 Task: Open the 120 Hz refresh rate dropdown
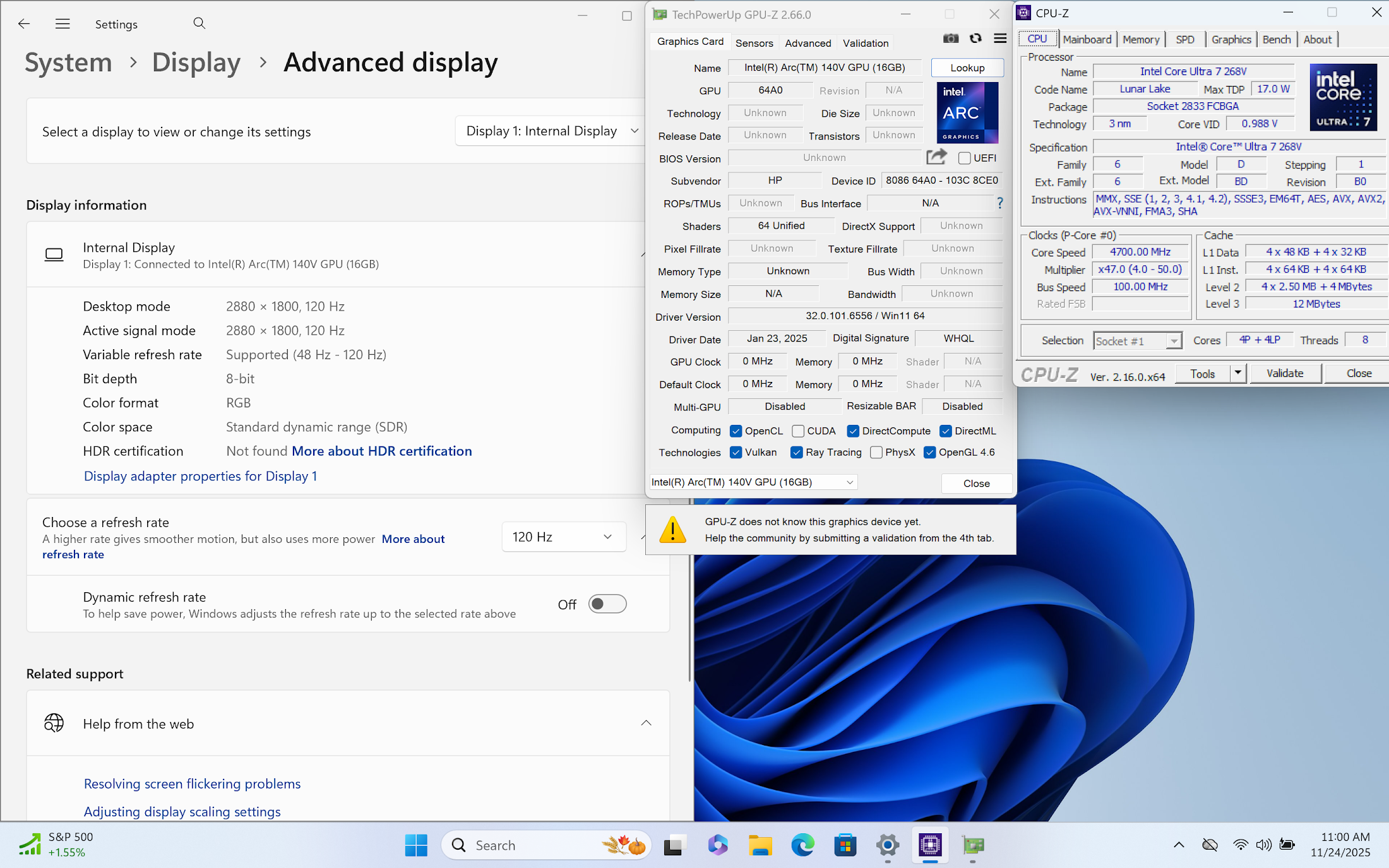point(563,537)
